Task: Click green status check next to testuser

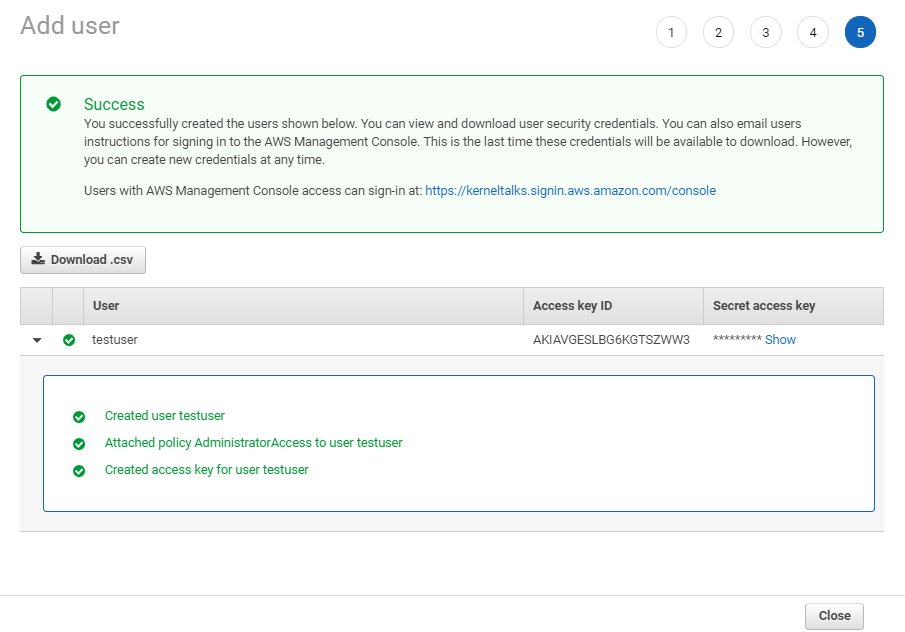Action: pyautogui.click(x=69, y=340)
